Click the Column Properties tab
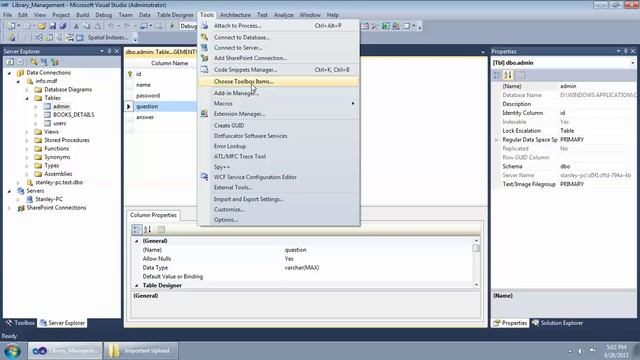640x360 pixels. coord(153,215)
